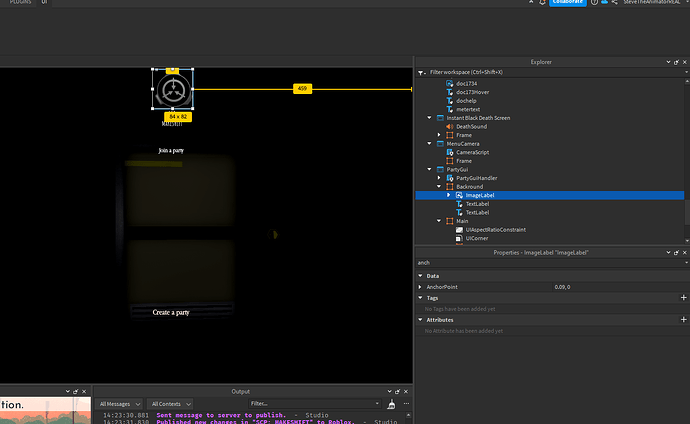Click the Instant Black Death Screen ScreenGui icon
This screenshot has width=690, height=424.
[x=440, y=118]
